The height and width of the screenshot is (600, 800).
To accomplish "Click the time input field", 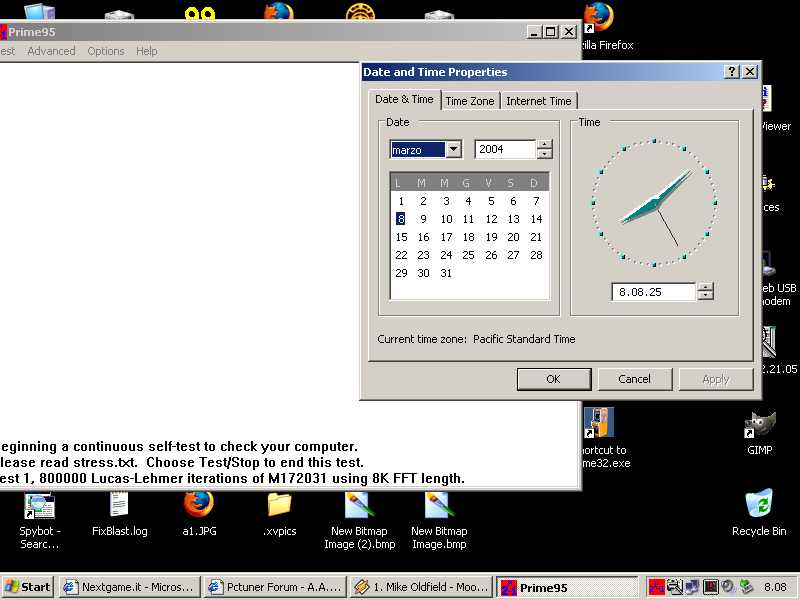I will (652, 292).
